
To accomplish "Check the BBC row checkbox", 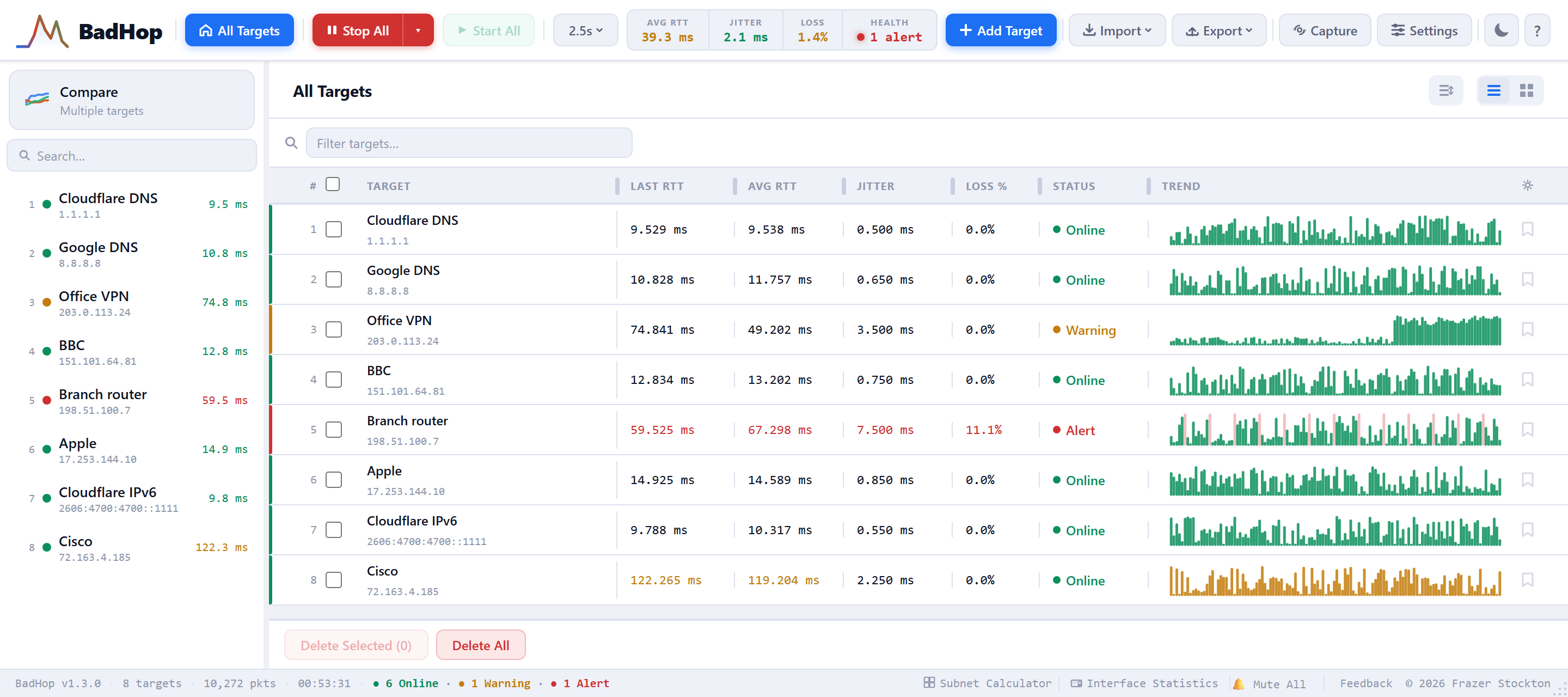I will (334, 379).
